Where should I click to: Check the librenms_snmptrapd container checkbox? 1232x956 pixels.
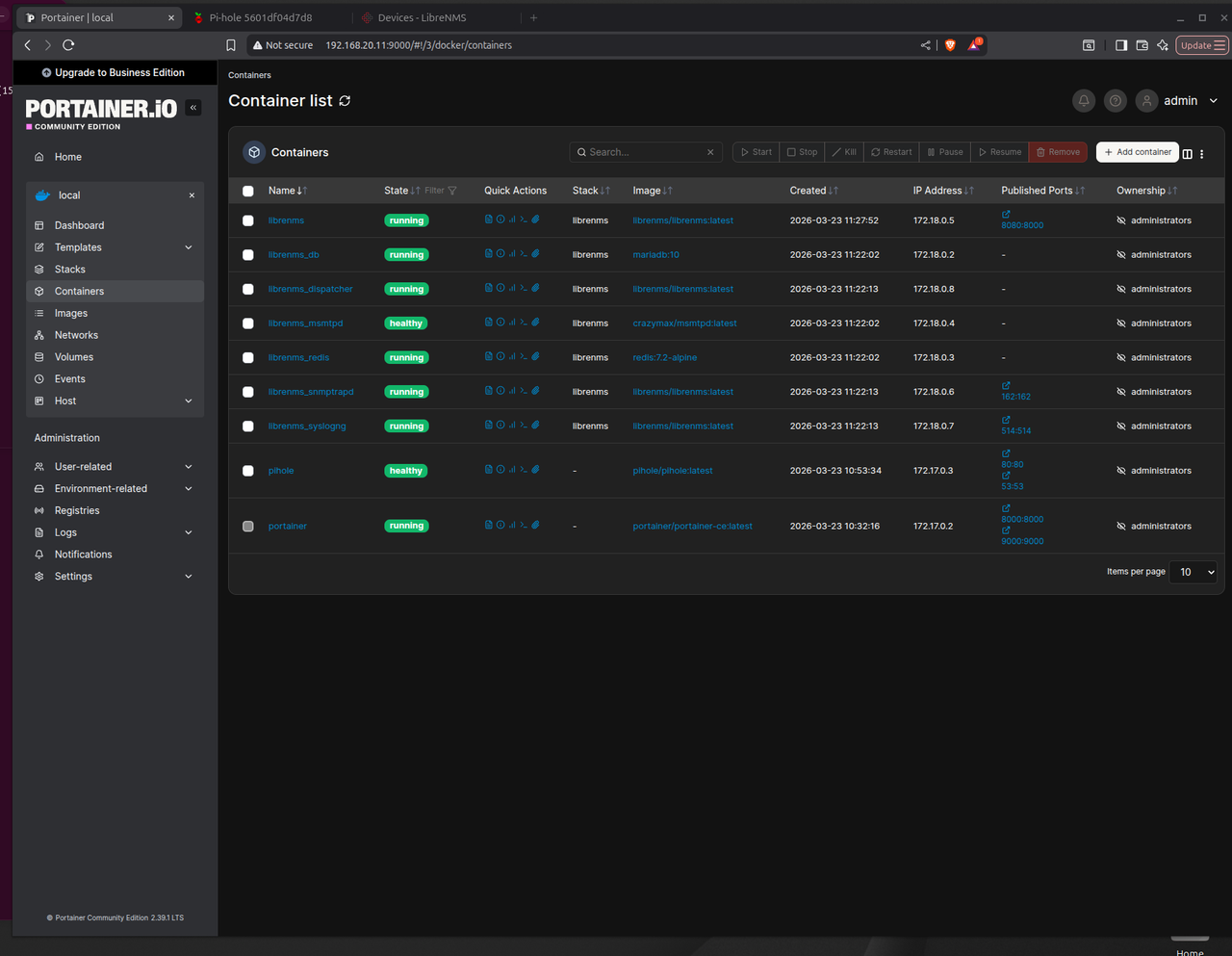(x=248, y=392)
